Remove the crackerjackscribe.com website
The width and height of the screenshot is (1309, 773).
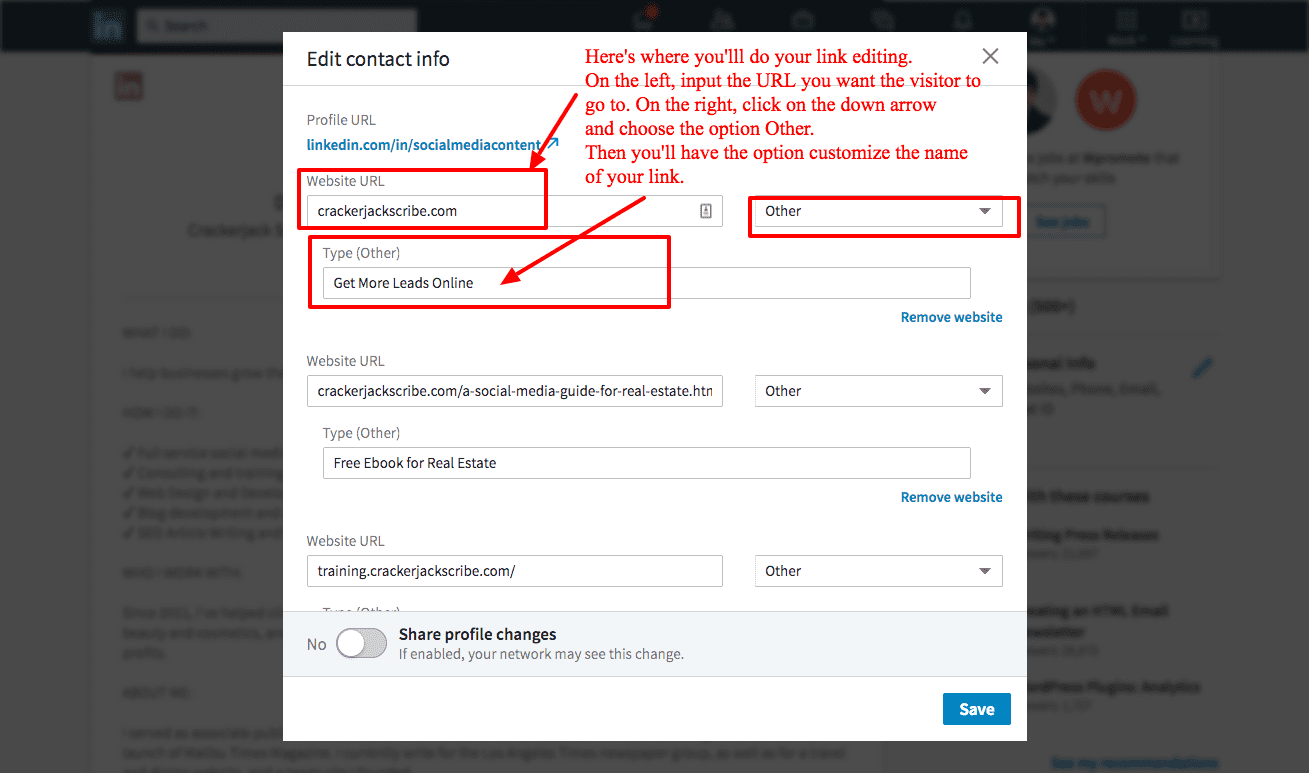pos(951,317)
